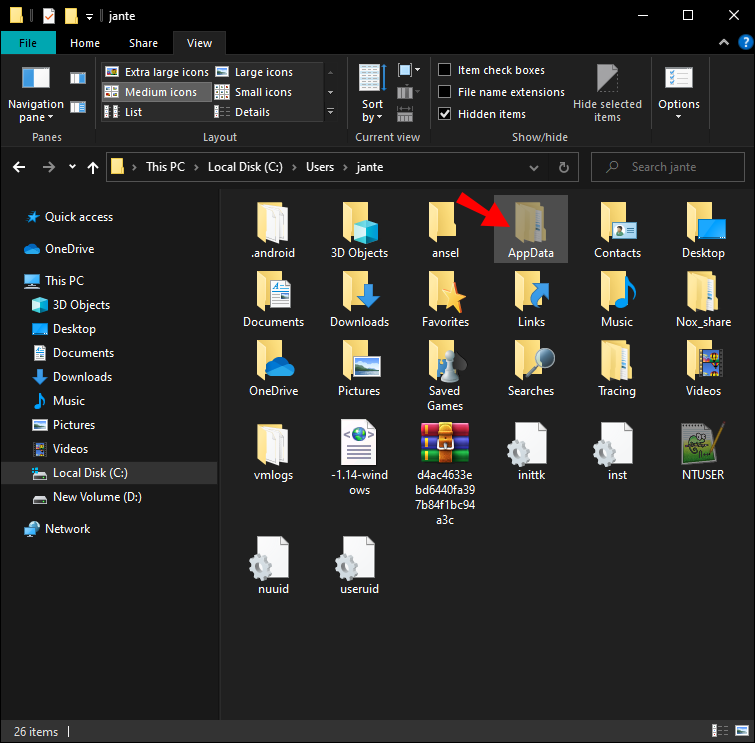
Task: Open the Downloads folder icon in file view
Action: click(359, 297)
